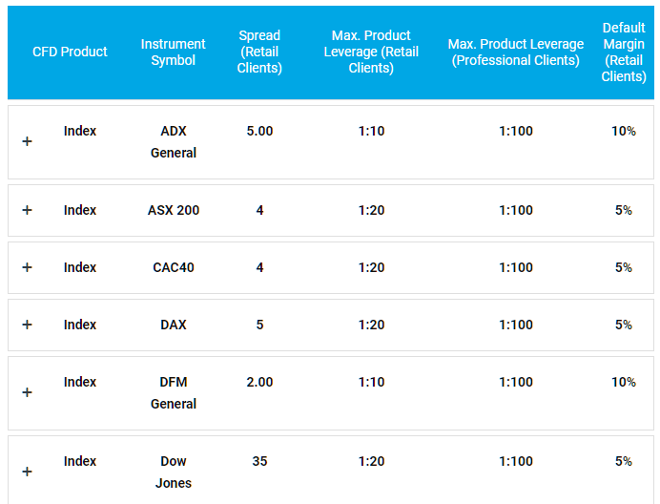660x504 pixels.
Task: Click the DAX instrument symbol
Action: (173, 324)
